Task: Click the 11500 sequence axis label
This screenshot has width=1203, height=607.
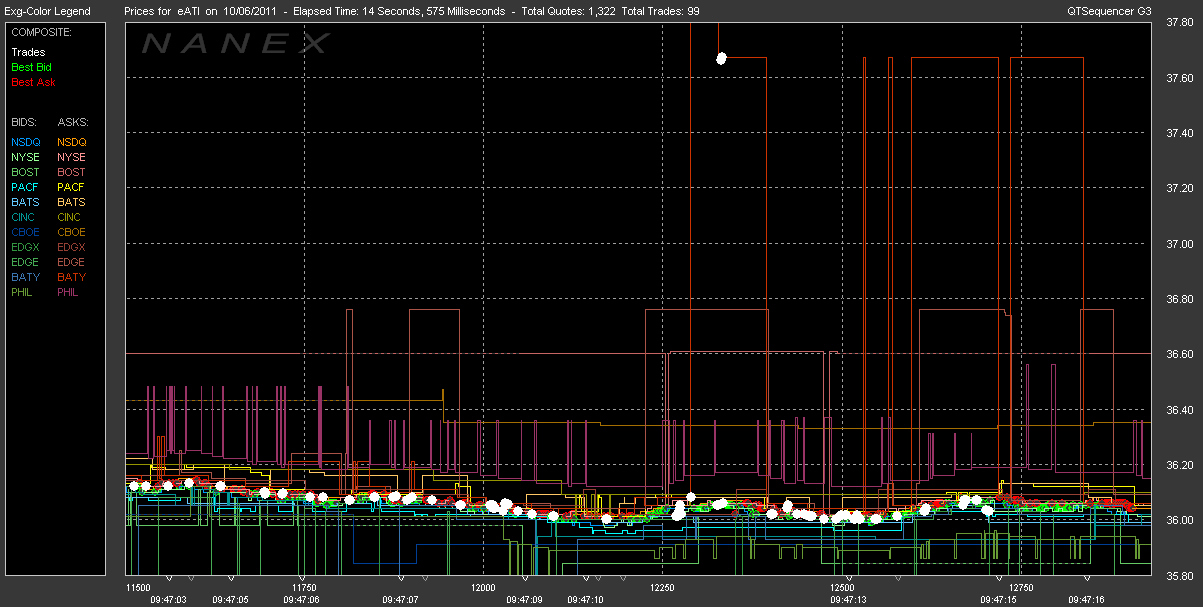Action: (137, 588)
